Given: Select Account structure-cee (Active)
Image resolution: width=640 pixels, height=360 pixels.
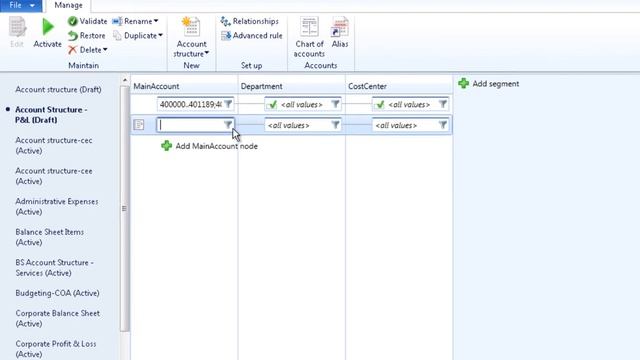Looking at the screenshot, I should (x=53, y=176).
